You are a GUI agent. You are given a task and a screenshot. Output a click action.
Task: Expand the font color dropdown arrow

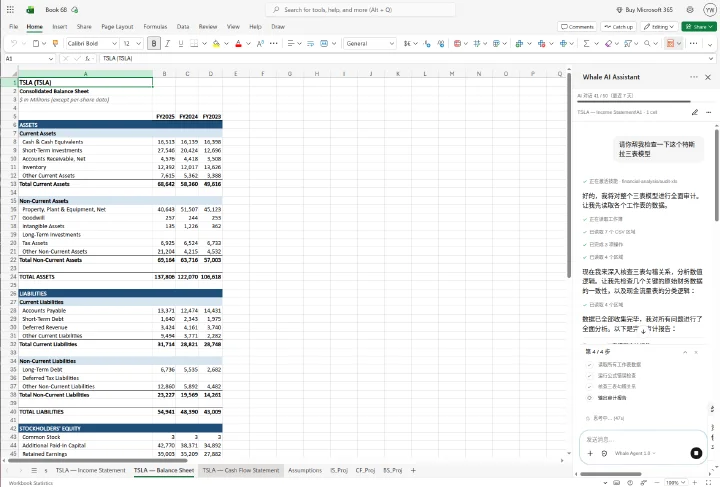coord(248,44)
